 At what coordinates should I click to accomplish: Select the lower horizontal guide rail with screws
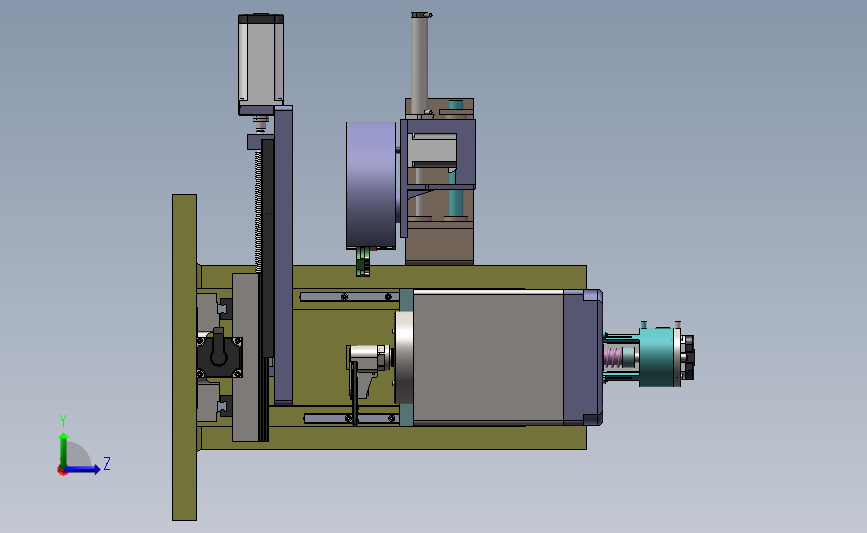pyautogui.click(x=351, y=419)
